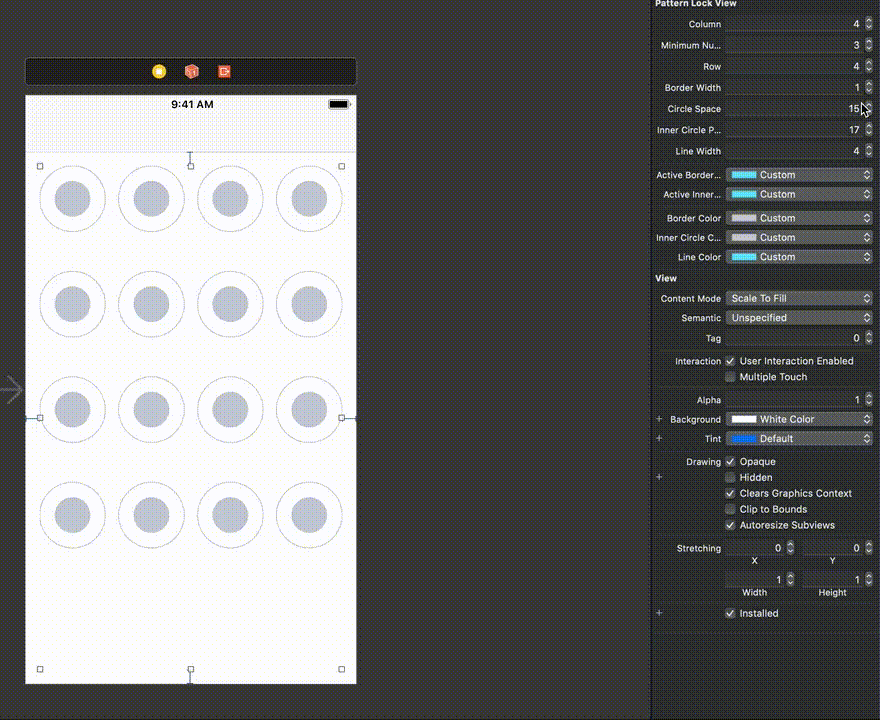Open the Content Mode dropdown
The height and width of the screenshot is (720, 880).
point(799,298)
